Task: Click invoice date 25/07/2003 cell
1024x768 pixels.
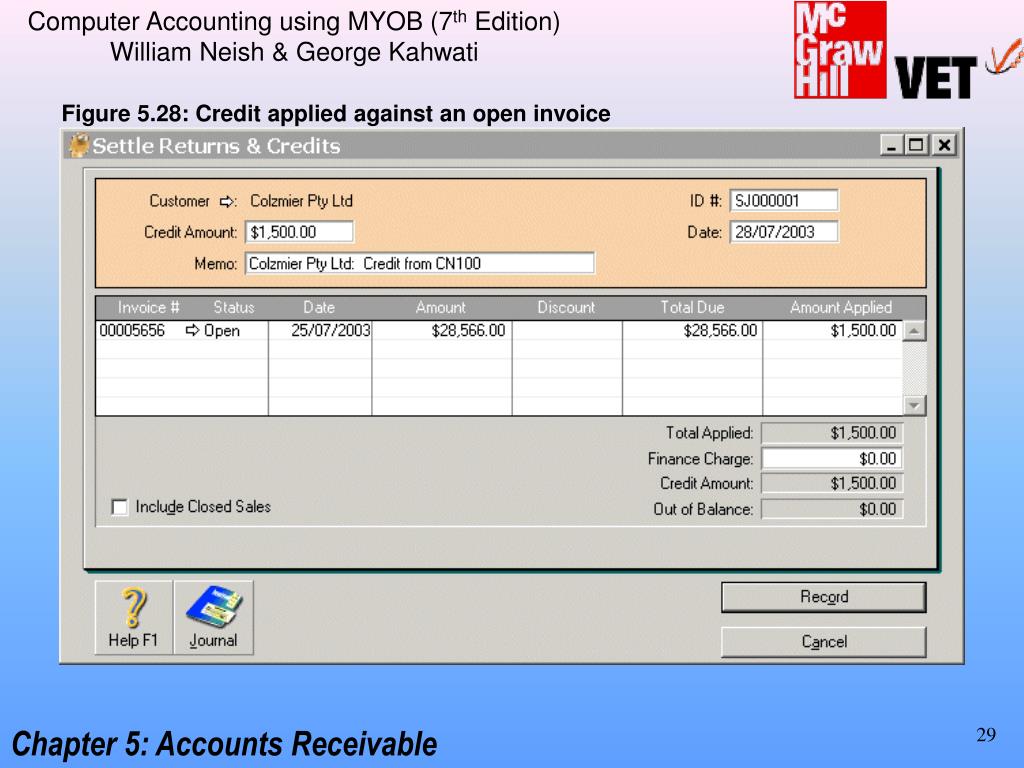Action: click(320, 330)
